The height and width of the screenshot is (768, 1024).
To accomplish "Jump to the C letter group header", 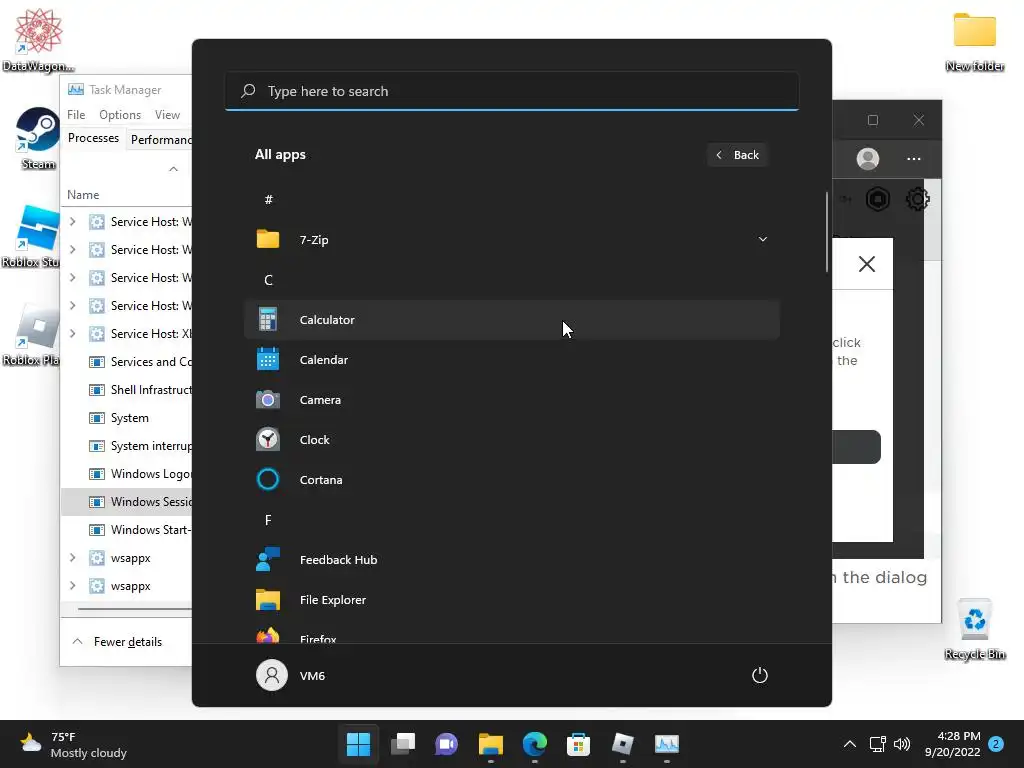I will click(x=268, y=280).
